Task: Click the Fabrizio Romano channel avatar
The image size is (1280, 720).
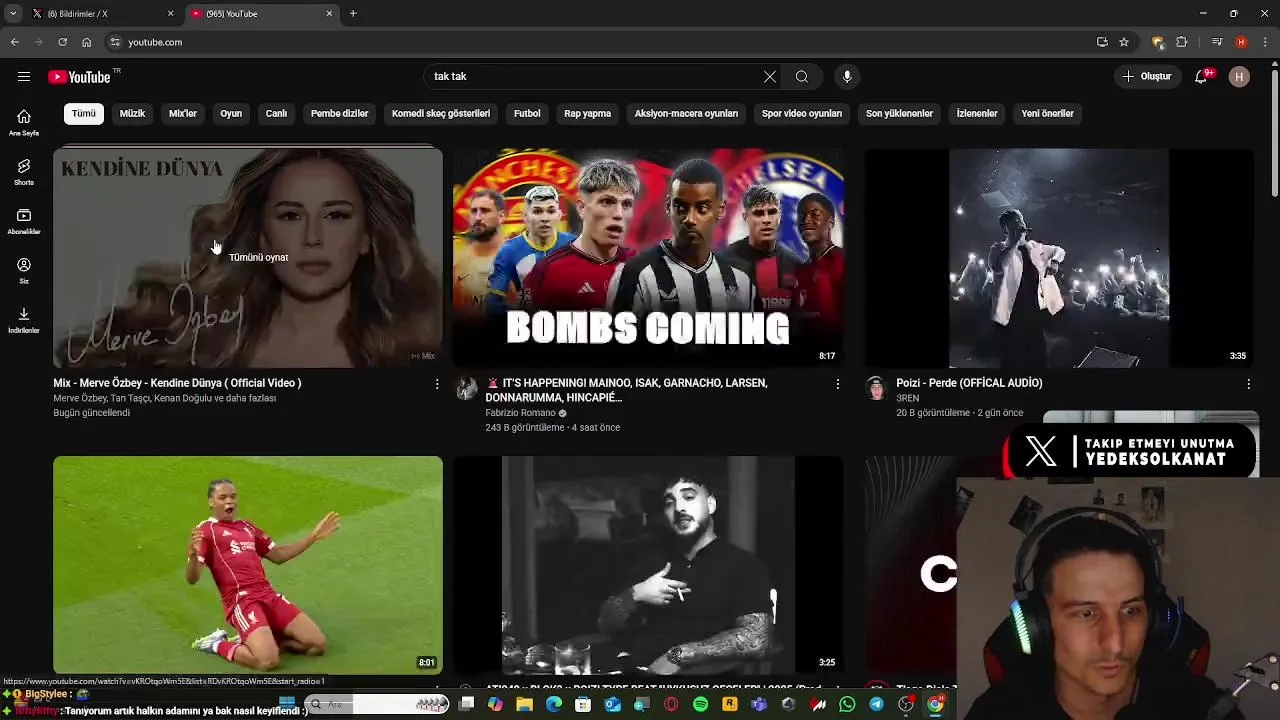Action: tap(466, 388)
